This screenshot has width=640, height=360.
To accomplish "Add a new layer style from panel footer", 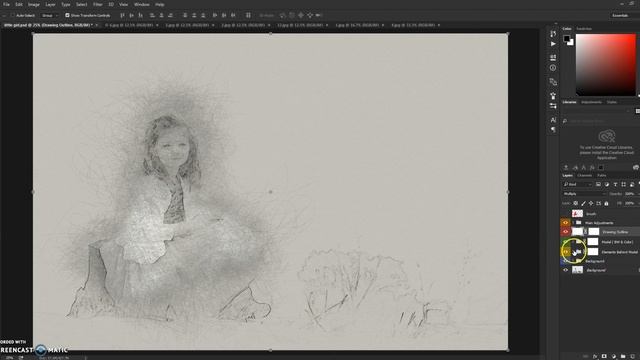I will [595, 356].
